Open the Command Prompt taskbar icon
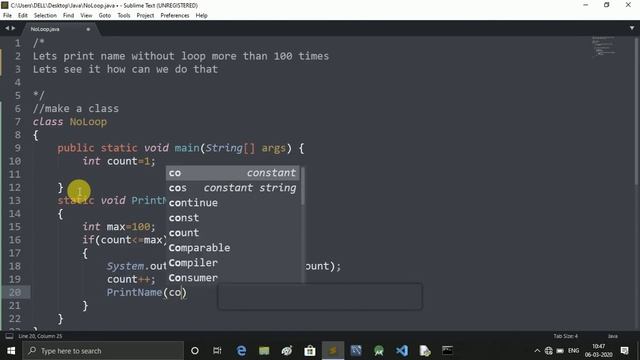Image resolution: width=640 pixels, height=360 pixels. coord(447,351)
